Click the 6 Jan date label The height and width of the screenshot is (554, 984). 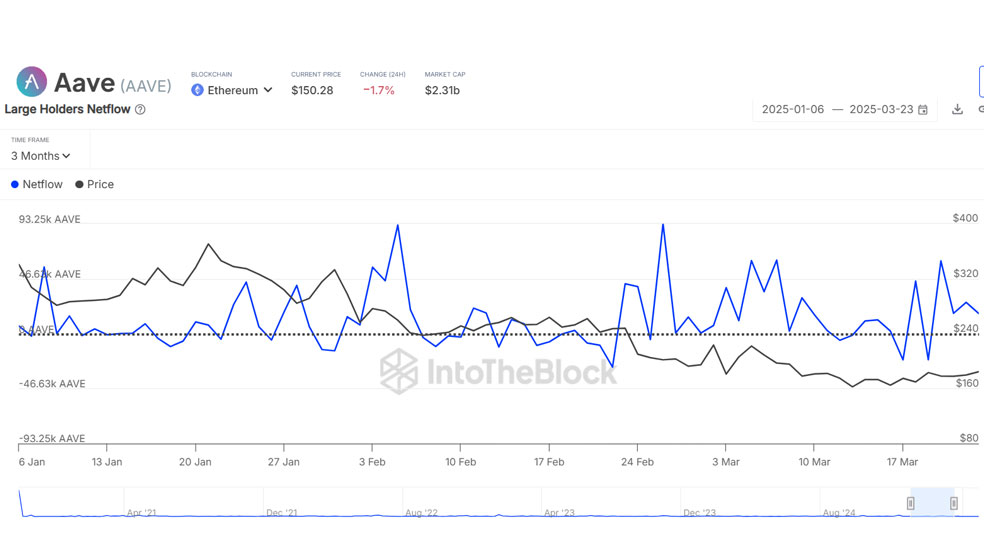click(x=31, y=462)
